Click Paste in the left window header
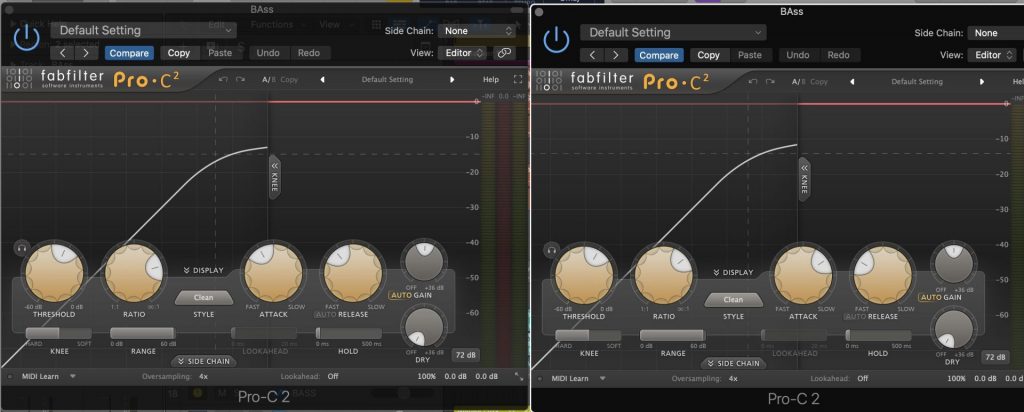1024x412 pixels. [220, 53]
